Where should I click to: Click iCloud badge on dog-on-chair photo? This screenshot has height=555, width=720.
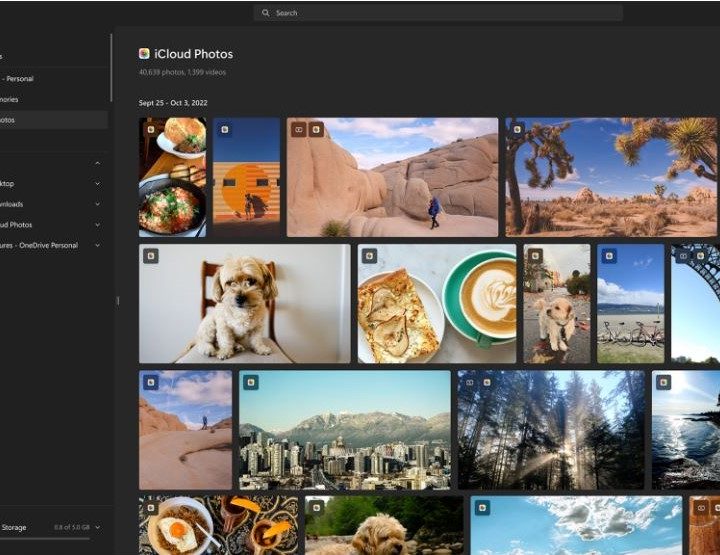(151, 256)
